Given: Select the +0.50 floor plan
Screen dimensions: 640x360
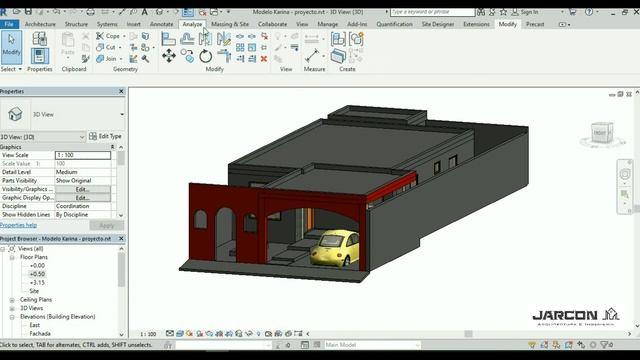Looking at the screenshot, I should pyautogui.click(x=37, y=274).
